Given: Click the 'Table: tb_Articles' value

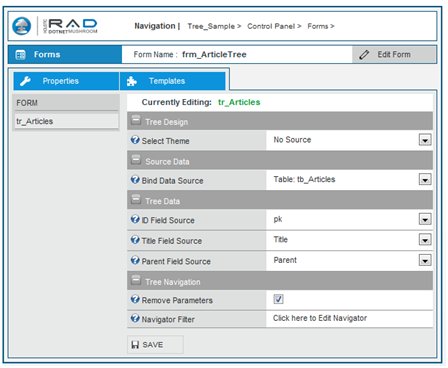Looking at the screenshot, I should [x=304, y=180].
